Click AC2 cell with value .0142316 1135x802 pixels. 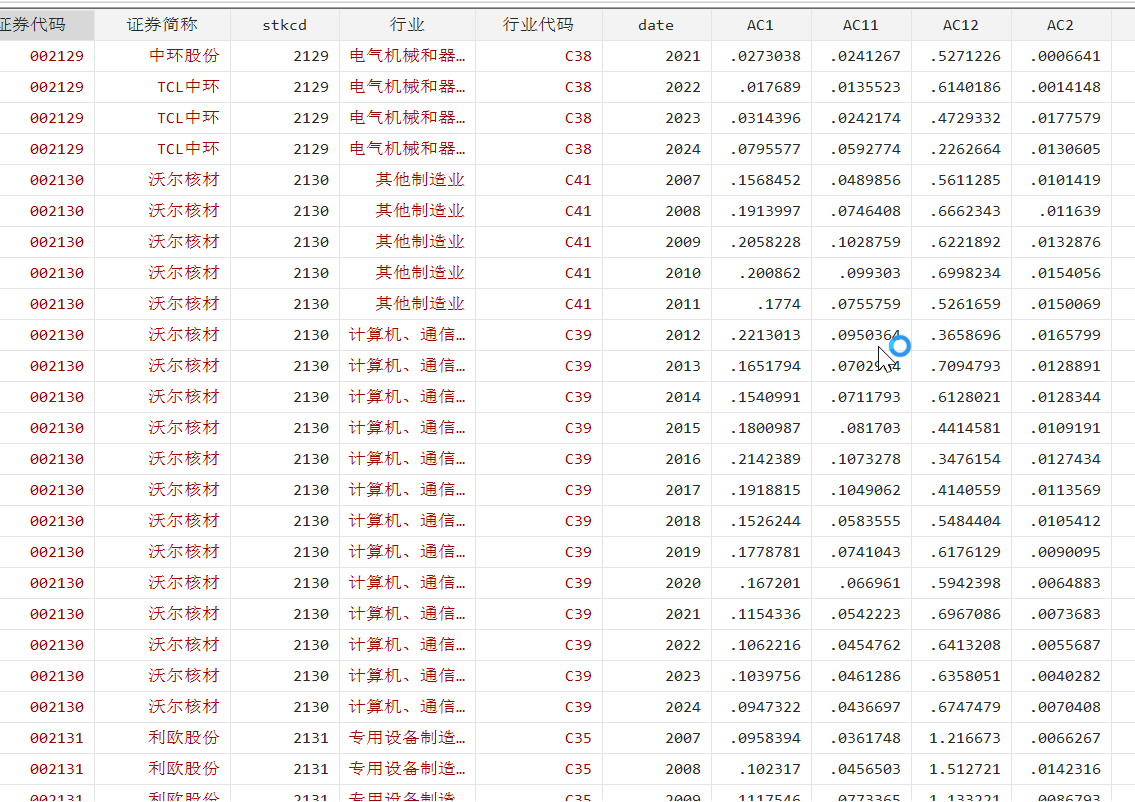[x=1065, y=769]
